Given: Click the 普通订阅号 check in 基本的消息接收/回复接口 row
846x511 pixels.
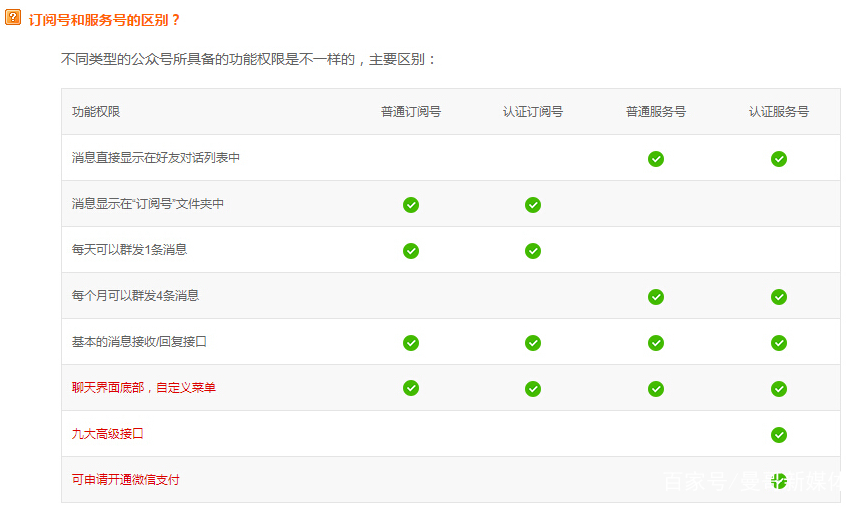Looking at the screenshot, I should [411, 343].
